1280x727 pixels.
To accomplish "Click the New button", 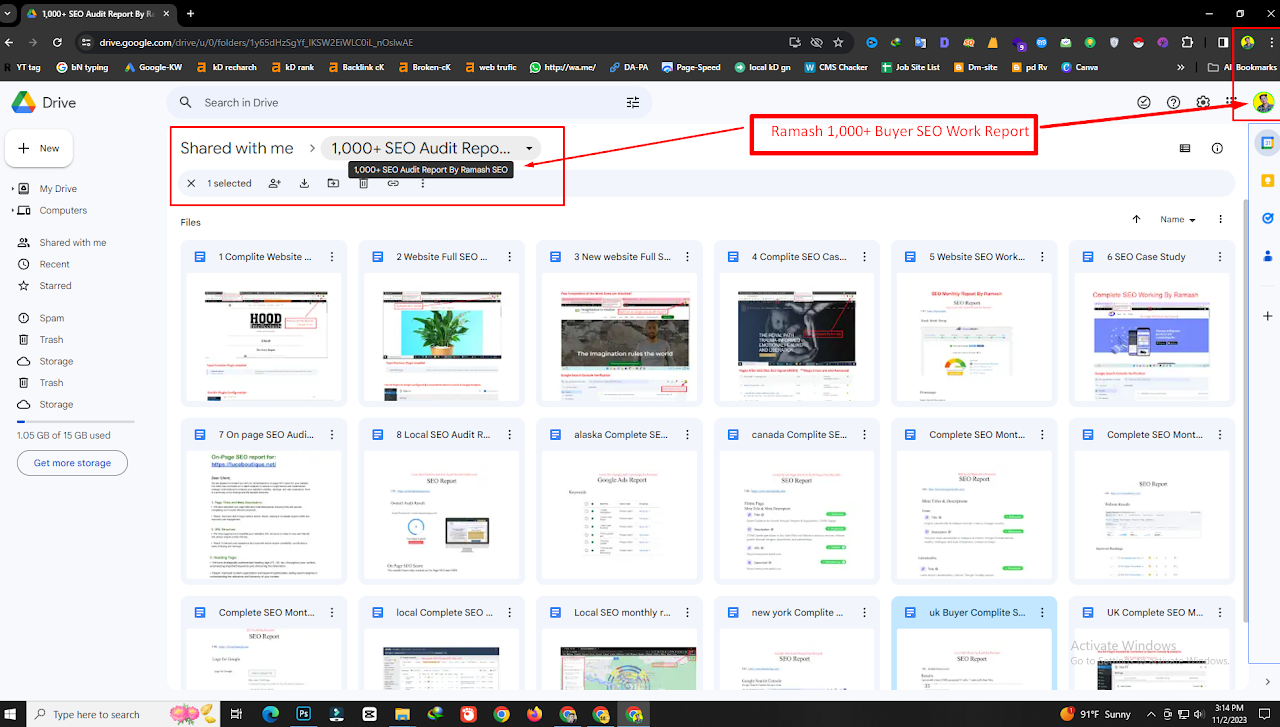I will pos(38,148).
